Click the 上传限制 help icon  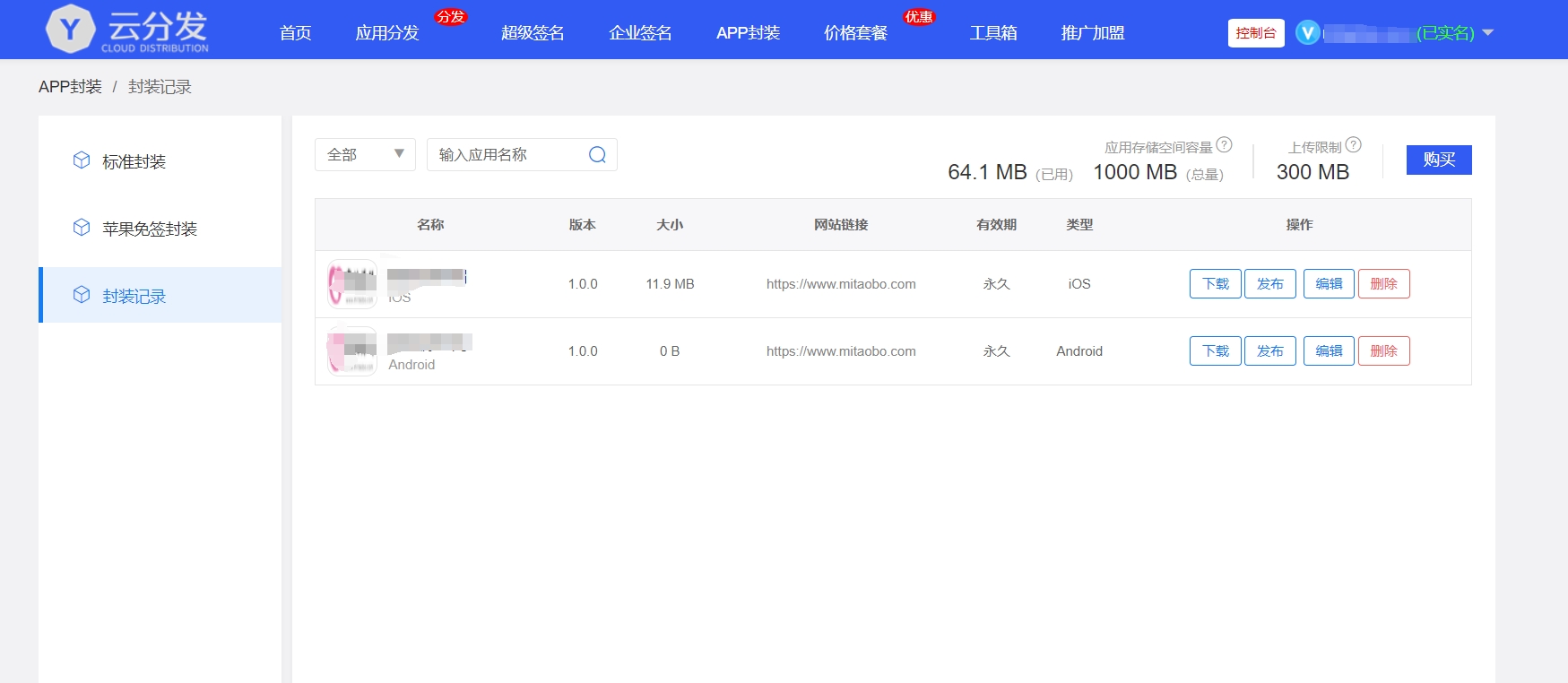click(x=1353, y=145)
